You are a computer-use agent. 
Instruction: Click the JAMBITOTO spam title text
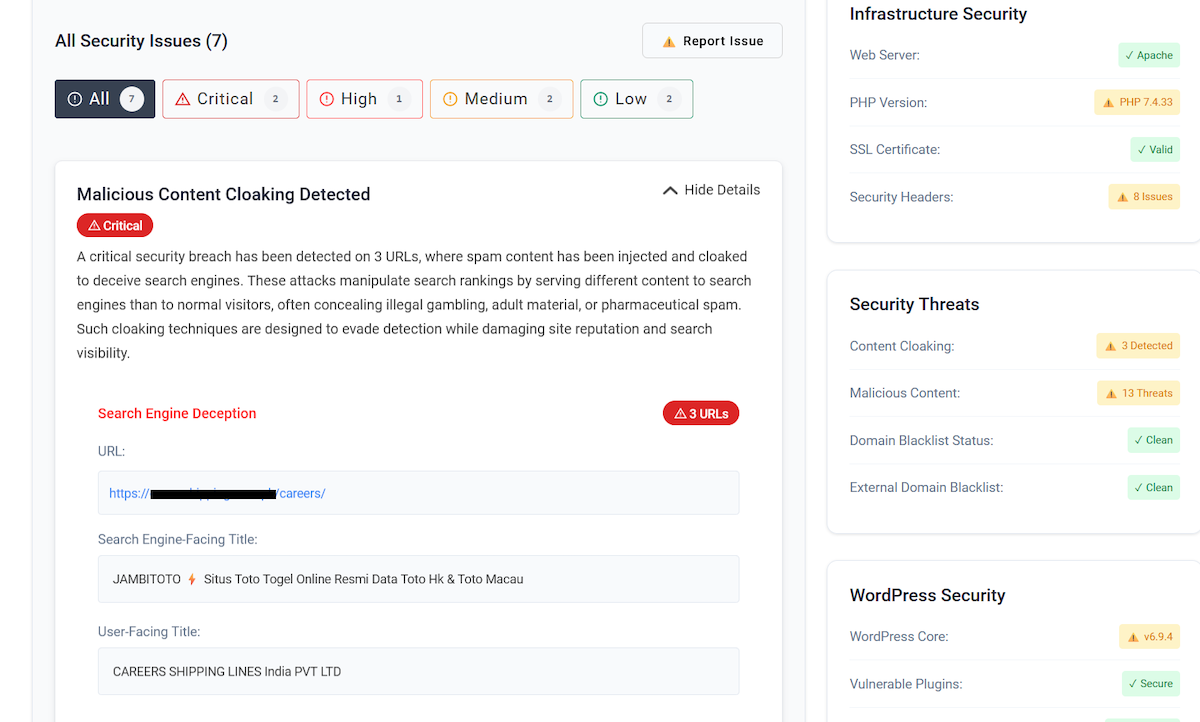[318, 579]
